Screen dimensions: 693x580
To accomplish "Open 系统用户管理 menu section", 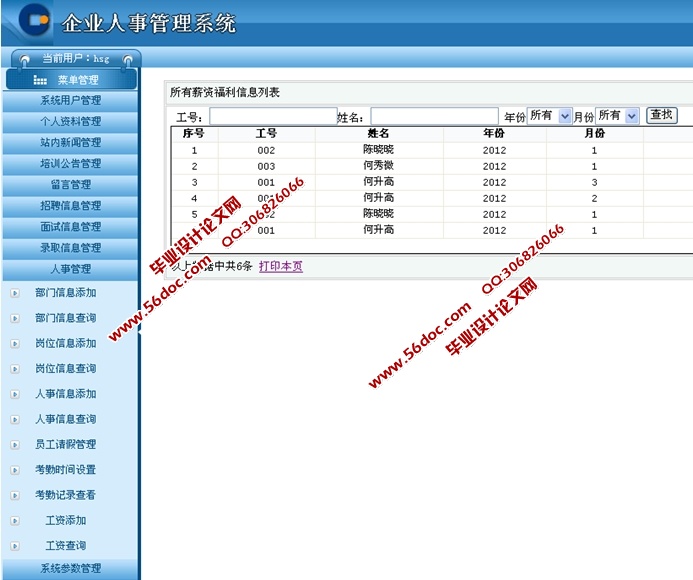I will [70, 100].
